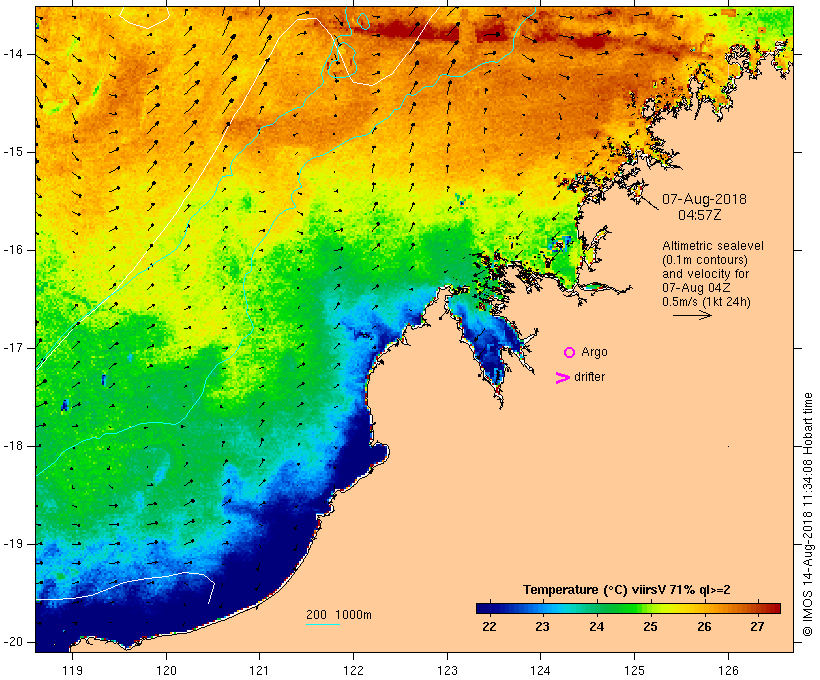Click the vertical IMOS copyright timestamp text
This screenshot has height=680, width=820.
click(808, 515)
